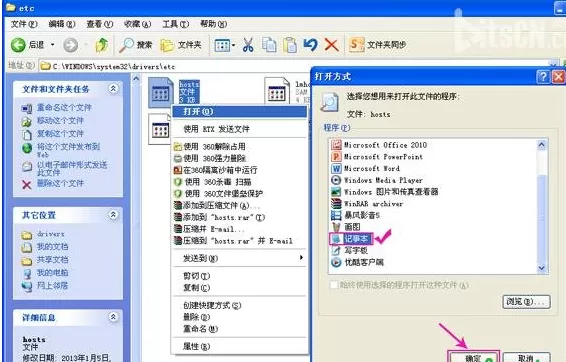This screenshot has height=362, width=566.
Task: Click the Paste clipboard toolbar icon
Action: [x=290, y=45]
